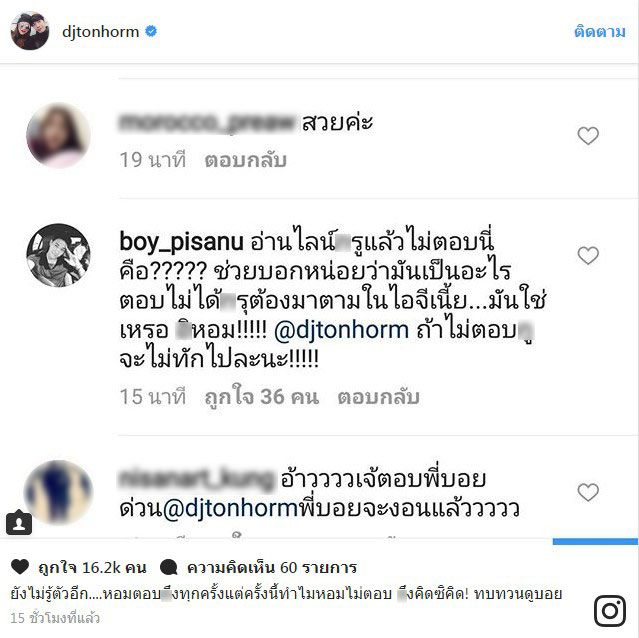Open djtonhorm's header profile picture
The height and width of the screenshot is (638, 639).
coord(30,31)
